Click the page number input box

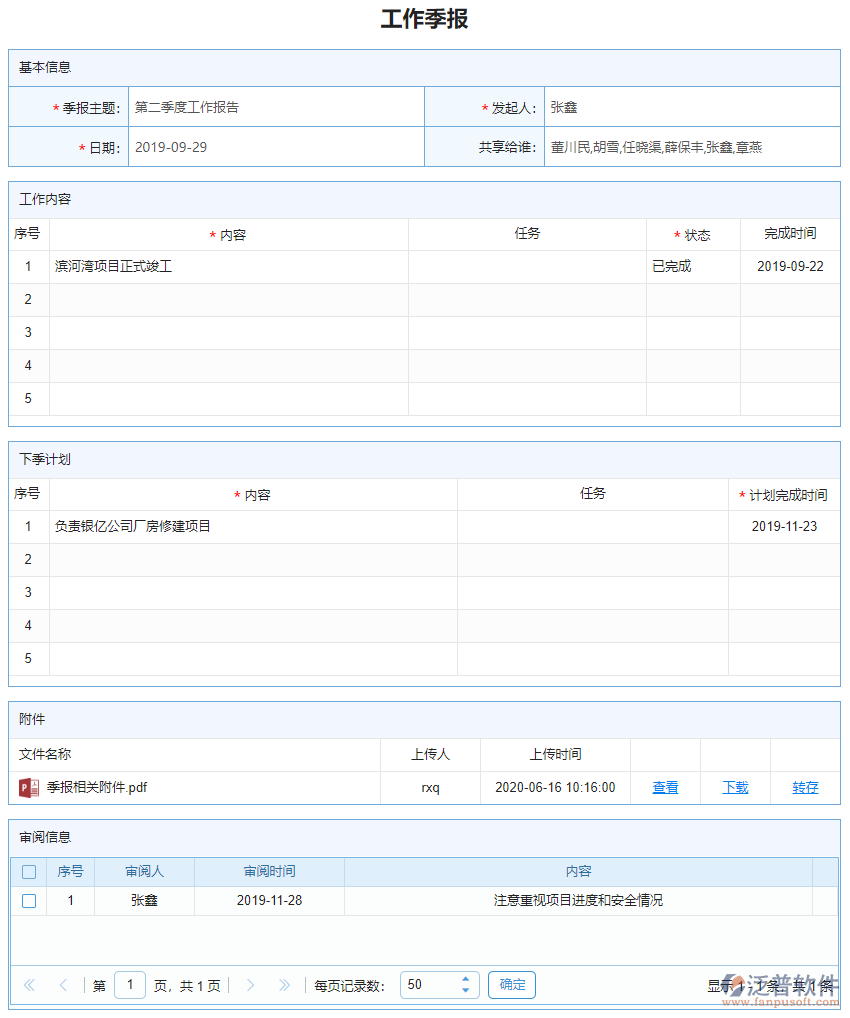click(x=130, y=985)
